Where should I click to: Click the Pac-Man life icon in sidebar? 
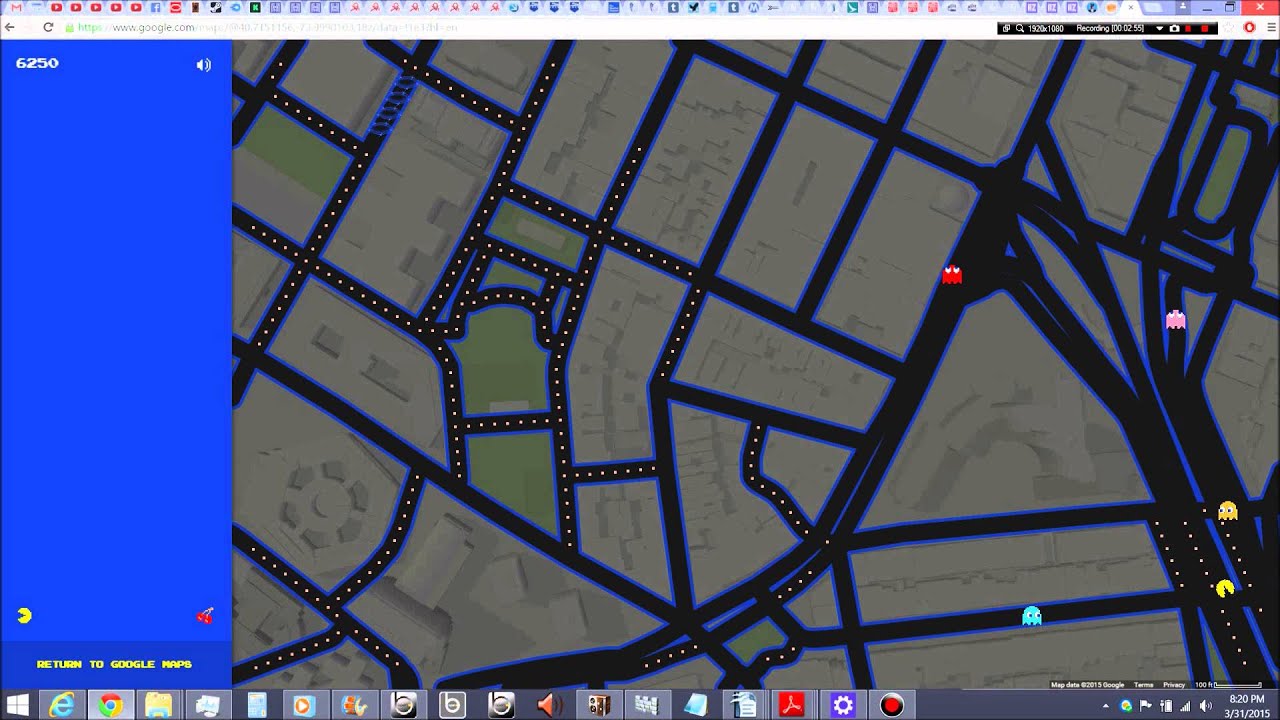tap(25, 615)
